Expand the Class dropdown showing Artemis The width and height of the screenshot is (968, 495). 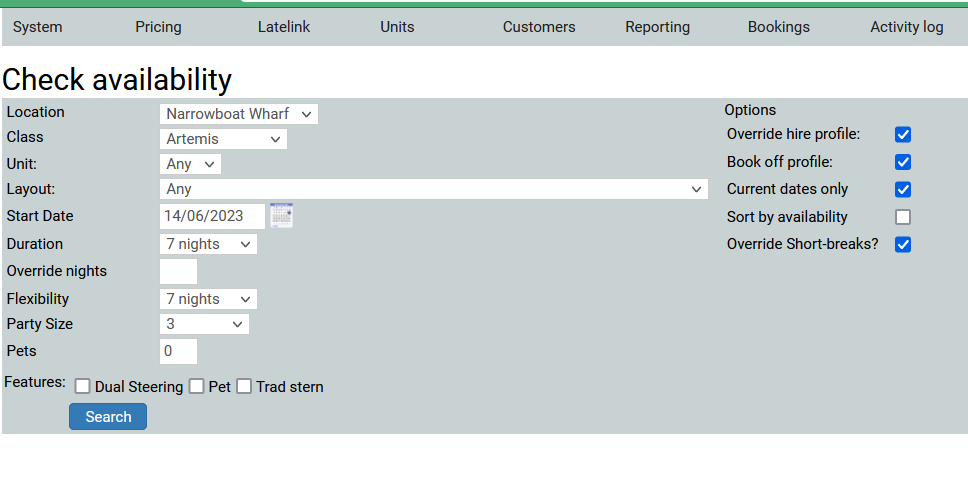pos(223,139)
